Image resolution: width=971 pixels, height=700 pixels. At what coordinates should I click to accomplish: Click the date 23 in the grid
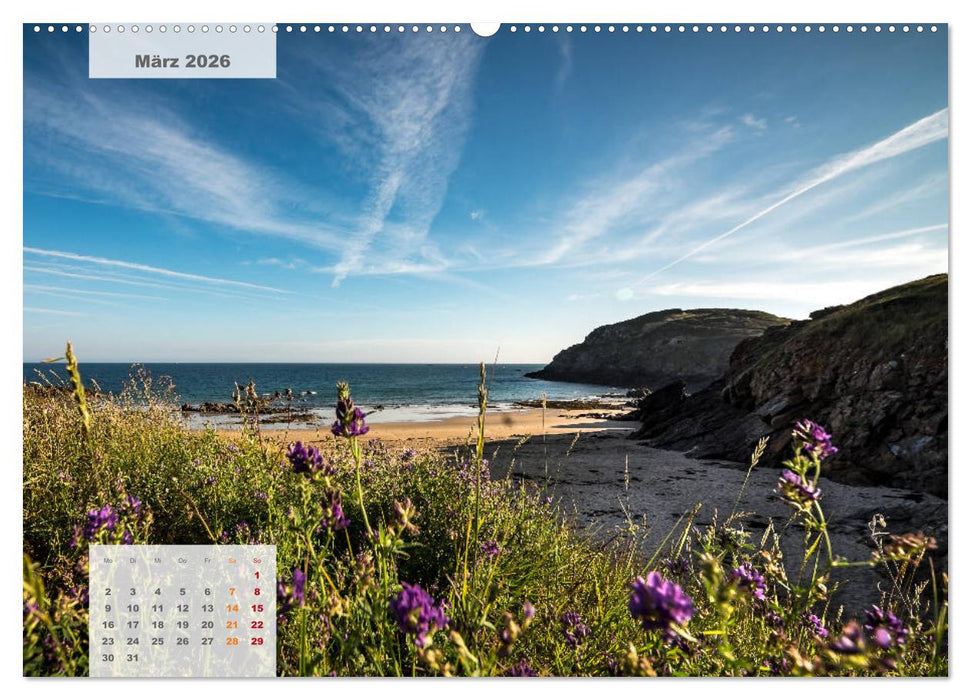coord(109,642)
